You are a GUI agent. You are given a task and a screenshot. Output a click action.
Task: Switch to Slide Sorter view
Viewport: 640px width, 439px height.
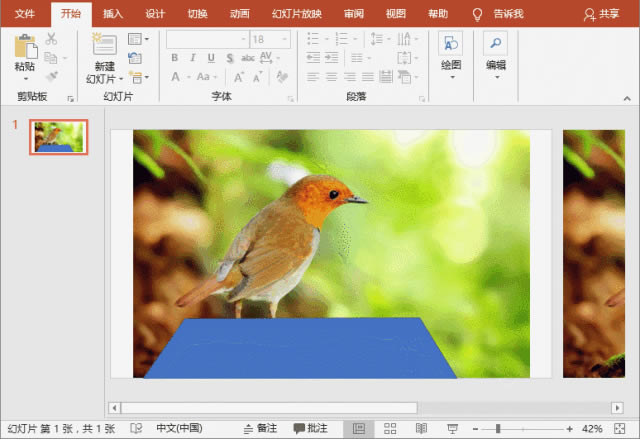389,428
